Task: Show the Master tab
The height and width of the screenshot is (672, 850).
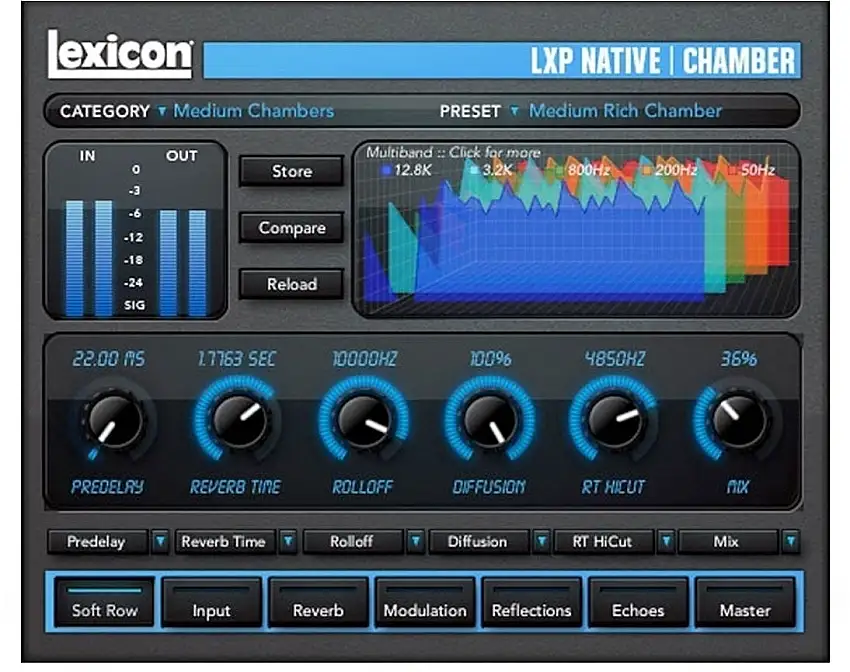Action: click(x=745, y=602)
